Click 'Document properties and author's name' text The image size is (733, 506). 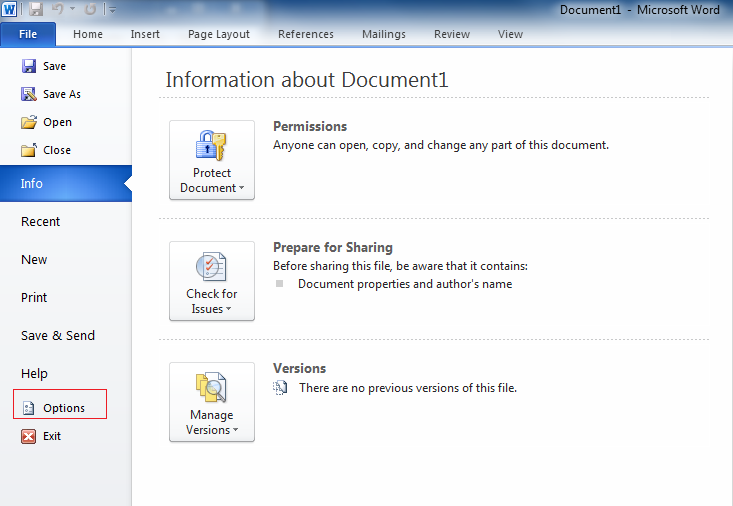pyautogui.click(x=405, y=284)
